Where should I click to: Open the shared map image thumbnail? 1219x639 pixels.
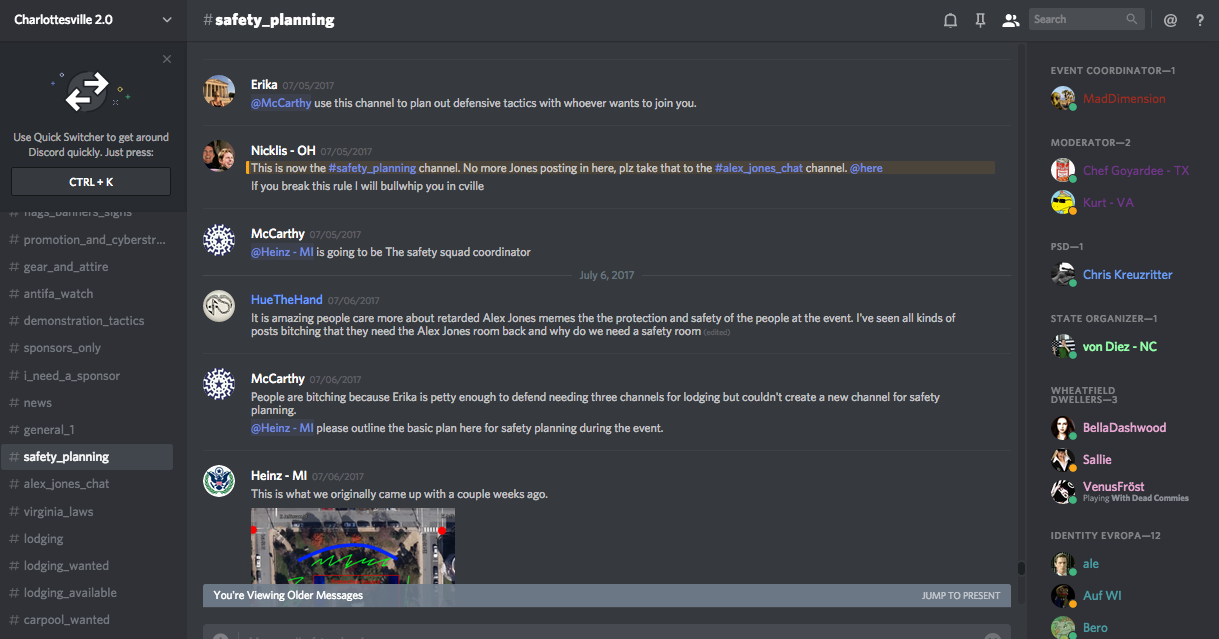tap(353, 545)
